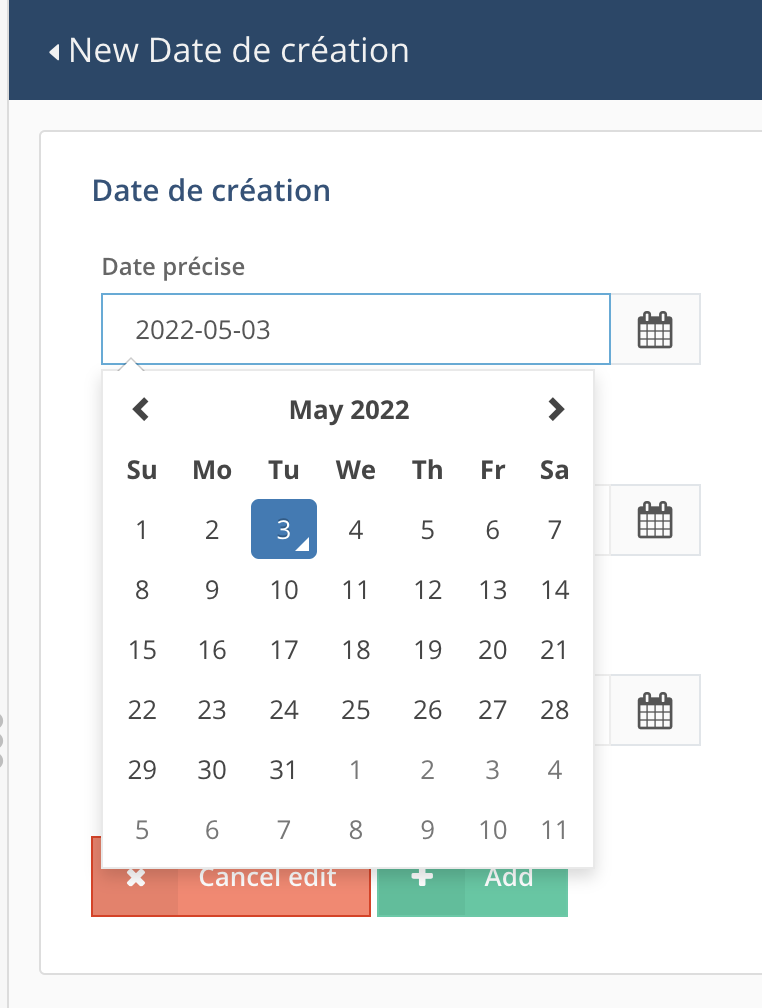Open calendar icon beside Date précise field
762x1008 pixels.
point(655,330)
